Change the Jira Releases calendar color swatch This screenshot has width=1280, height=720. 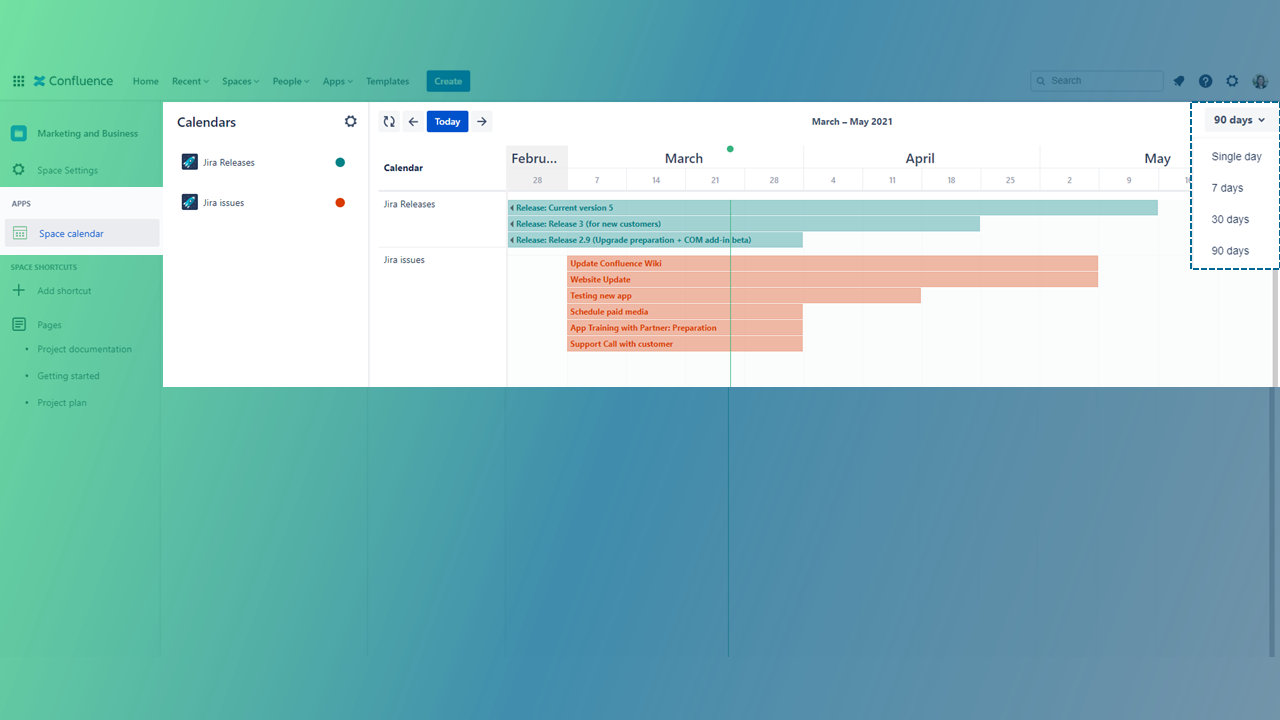pyautogui.click(x=340, y=162)
